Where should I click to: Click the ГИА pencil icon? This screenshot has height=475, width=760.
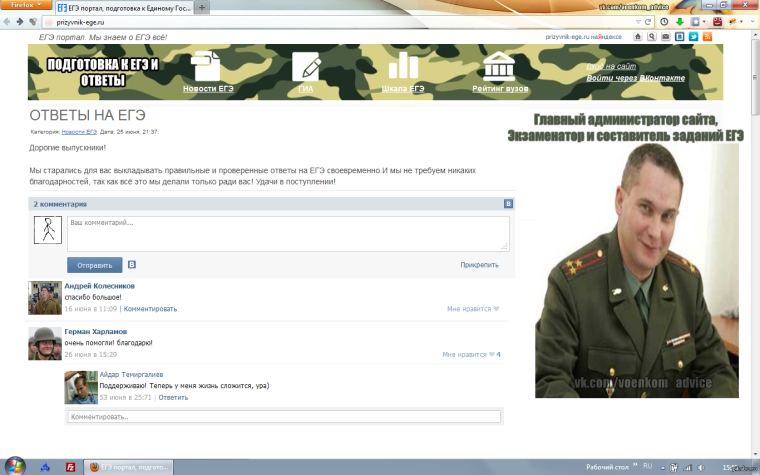[x=306, y=67]
